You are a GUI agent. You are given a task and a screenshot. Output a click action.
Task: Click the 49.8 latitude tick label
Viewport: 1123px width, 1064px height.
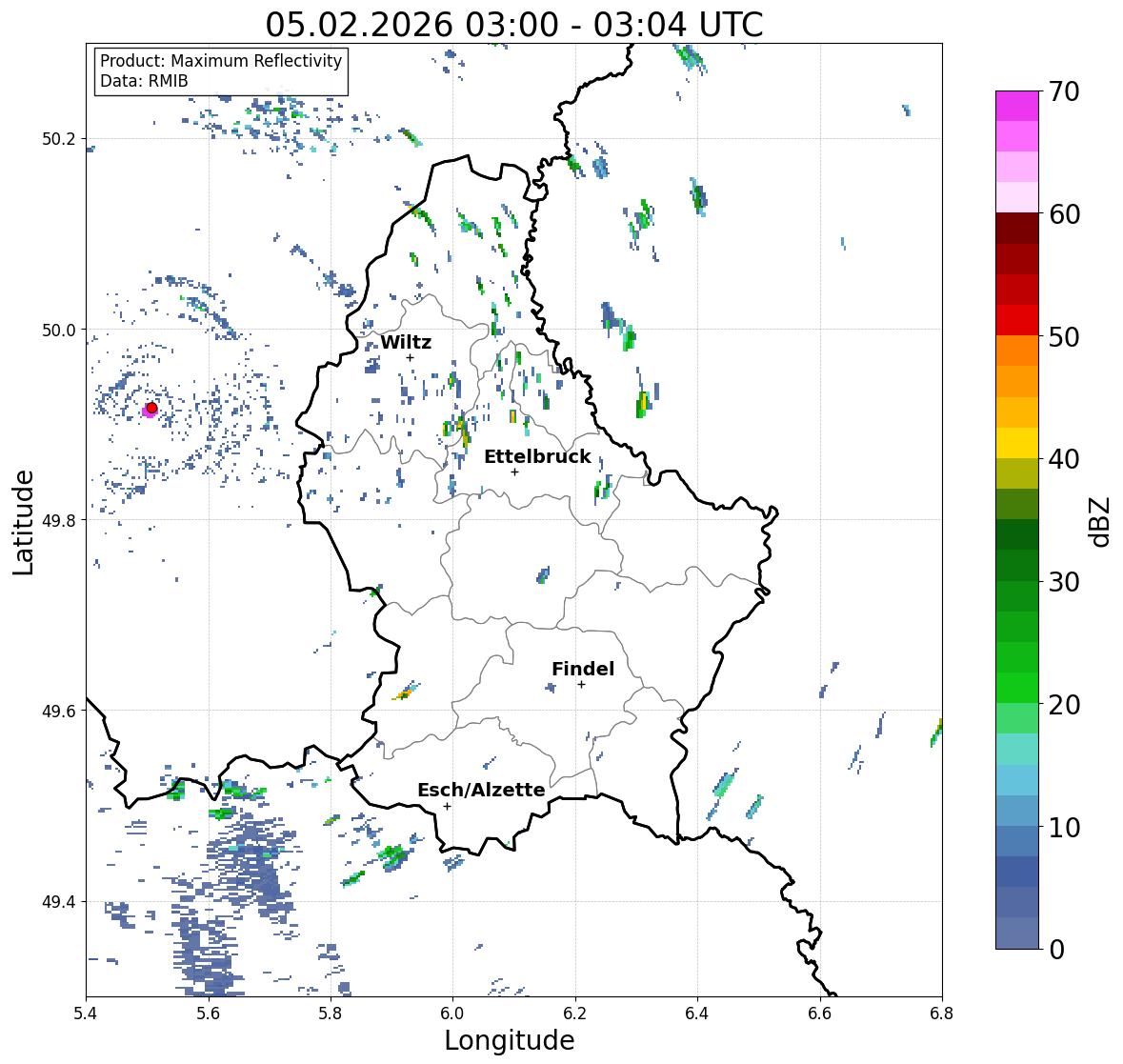click(59, 520)
